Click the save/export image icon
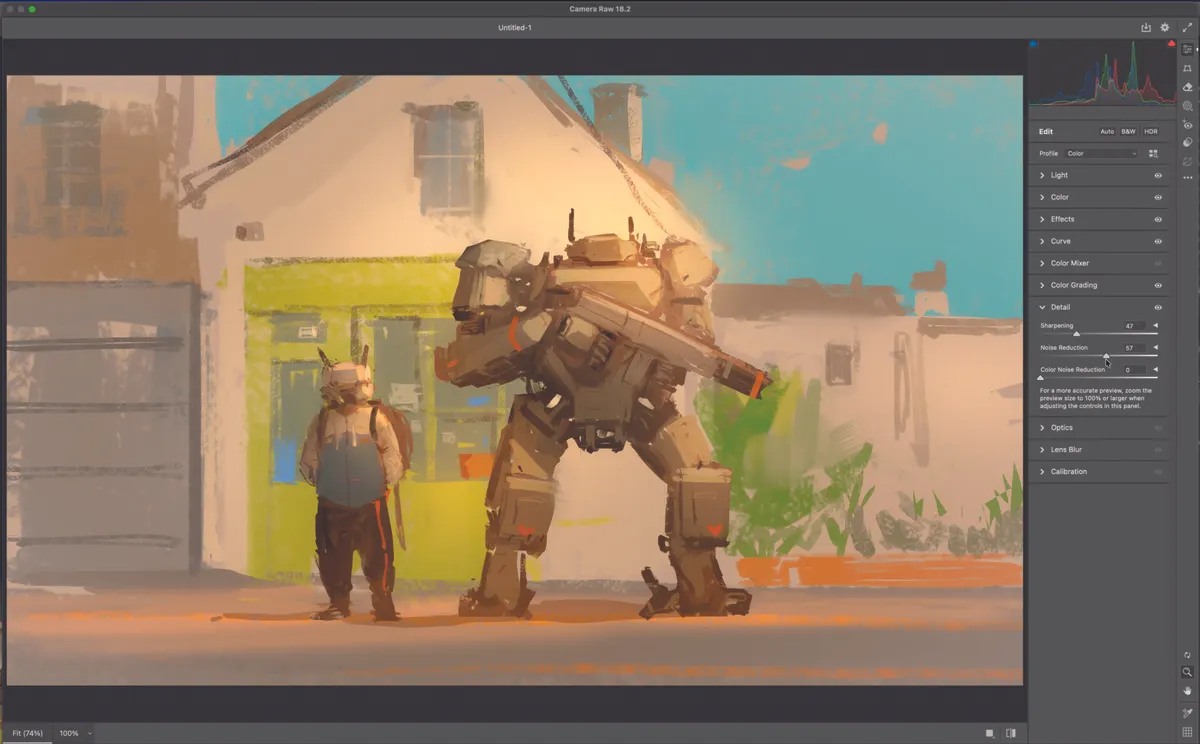The height and width of the screenshot is (744, 1200). coord(1146,27)
